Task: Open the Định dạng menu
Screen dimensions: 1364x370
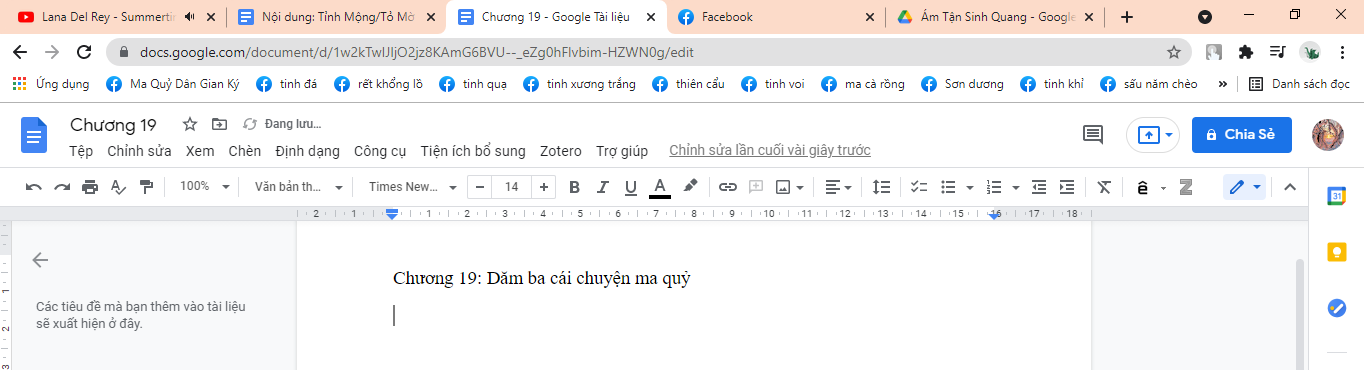Action: coord(307,151)
